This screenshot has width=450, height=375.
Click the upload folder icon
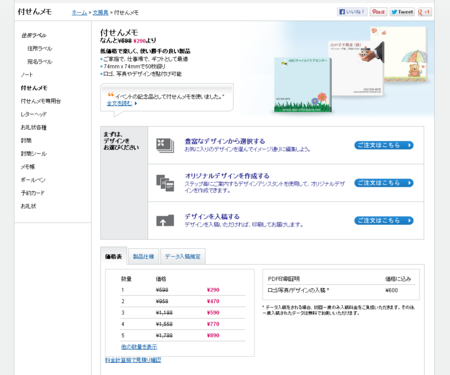pyautogui.click(x=165, y=220)
